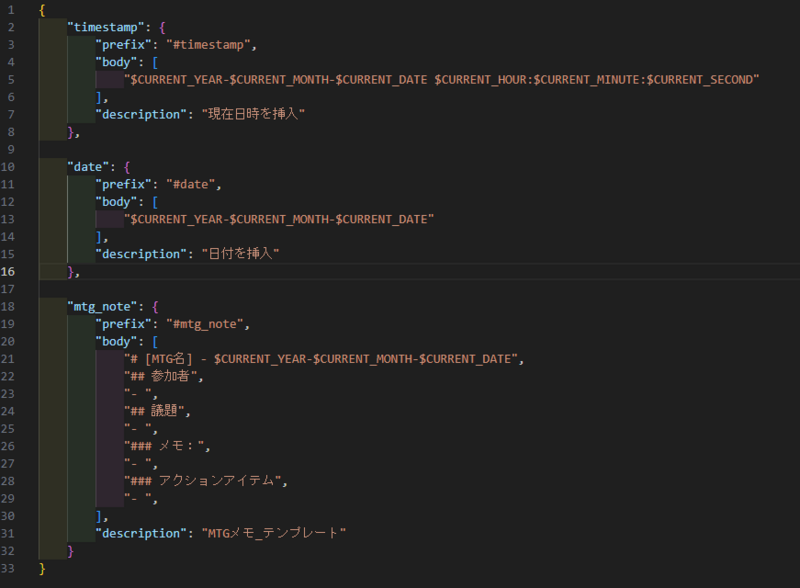
Task: Click the "mtg_note" key on line 18
Action: [102, 307]
